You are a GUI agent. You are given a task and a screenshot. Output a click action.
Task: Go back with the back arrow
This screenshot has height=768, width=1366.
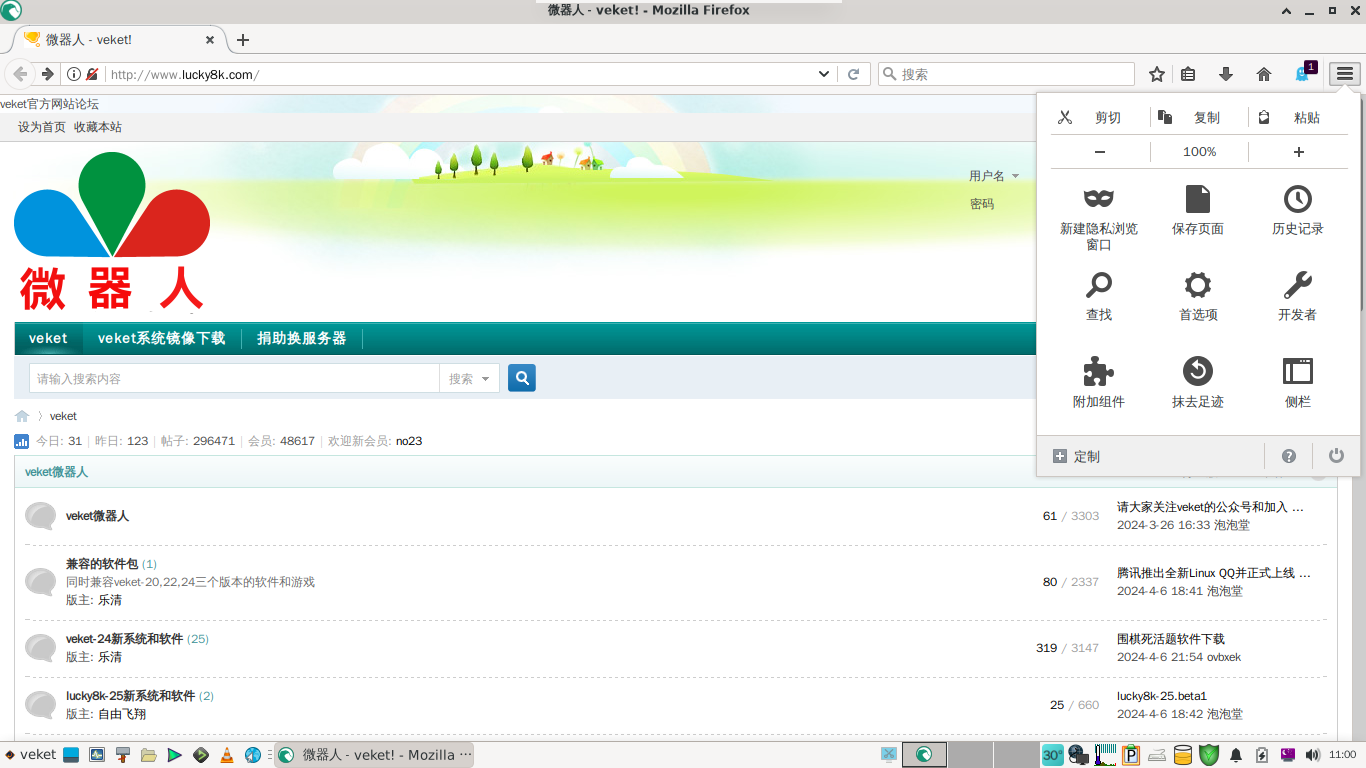[20, 74]
